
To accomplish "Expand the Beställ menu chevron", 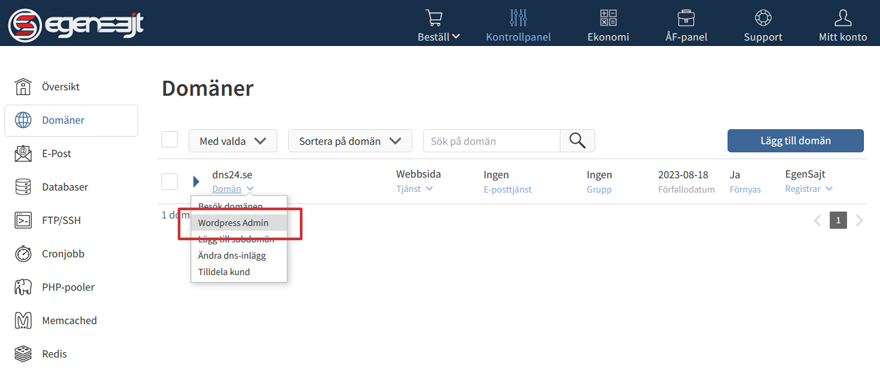I will click(456, 37).
